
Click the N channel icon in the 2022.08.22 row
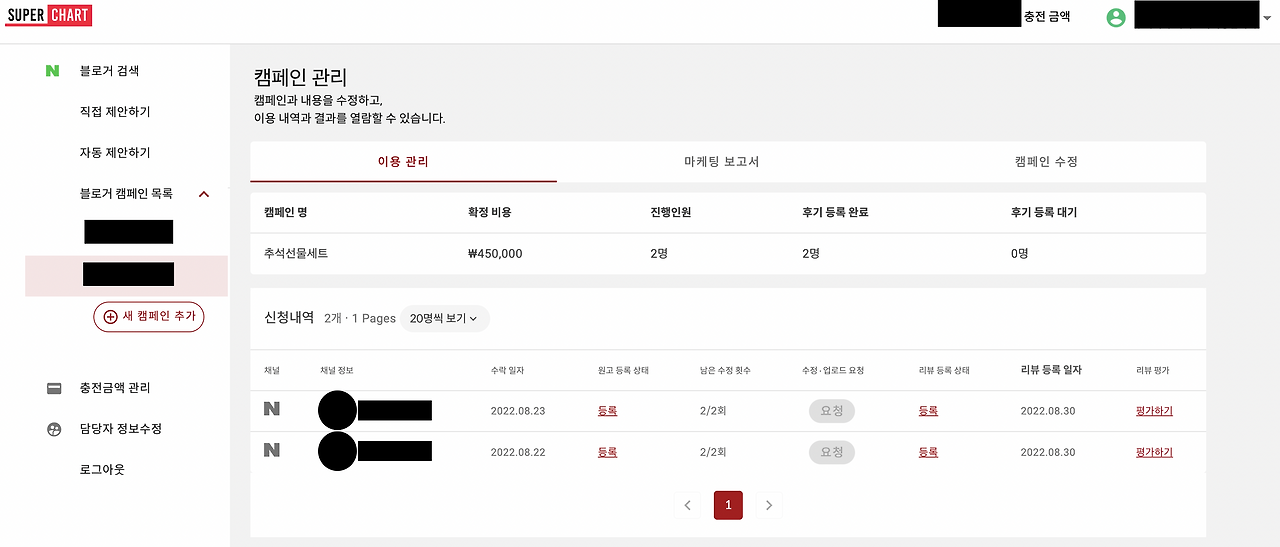pos(271,450)
